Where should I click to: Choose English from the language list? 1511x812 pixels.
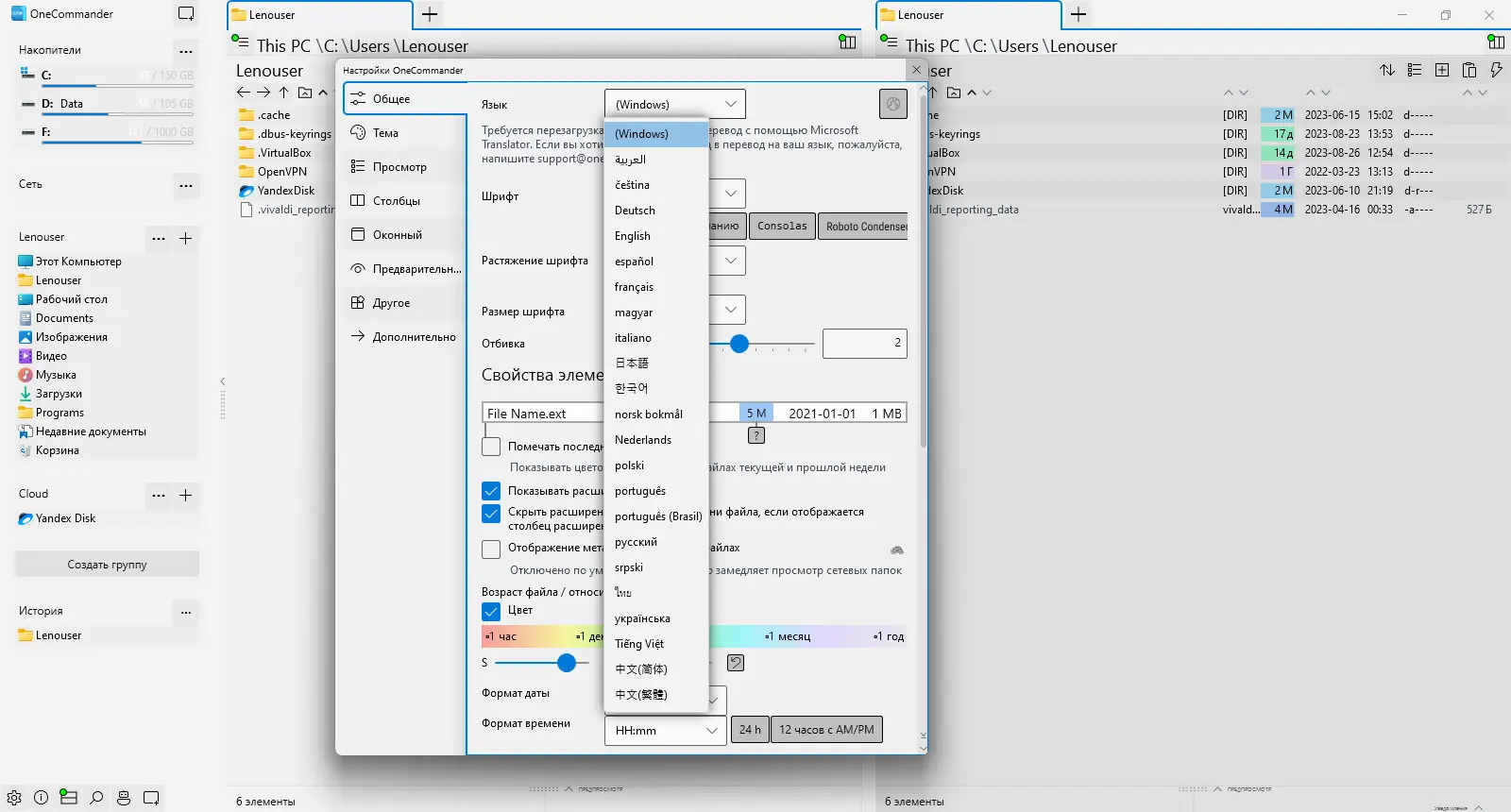pos(655,236)
